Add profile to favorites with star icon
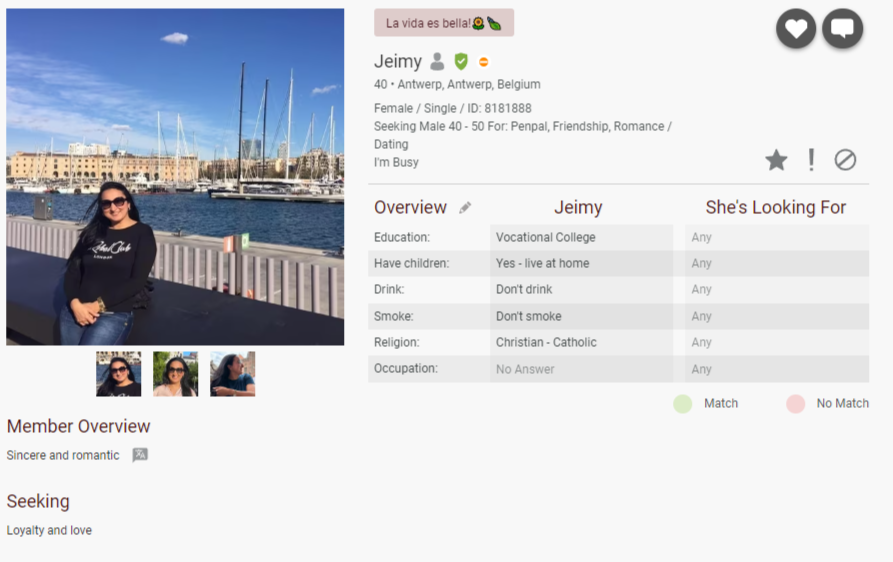Viewport: 893px width, 562px height. tap(776, 160)
